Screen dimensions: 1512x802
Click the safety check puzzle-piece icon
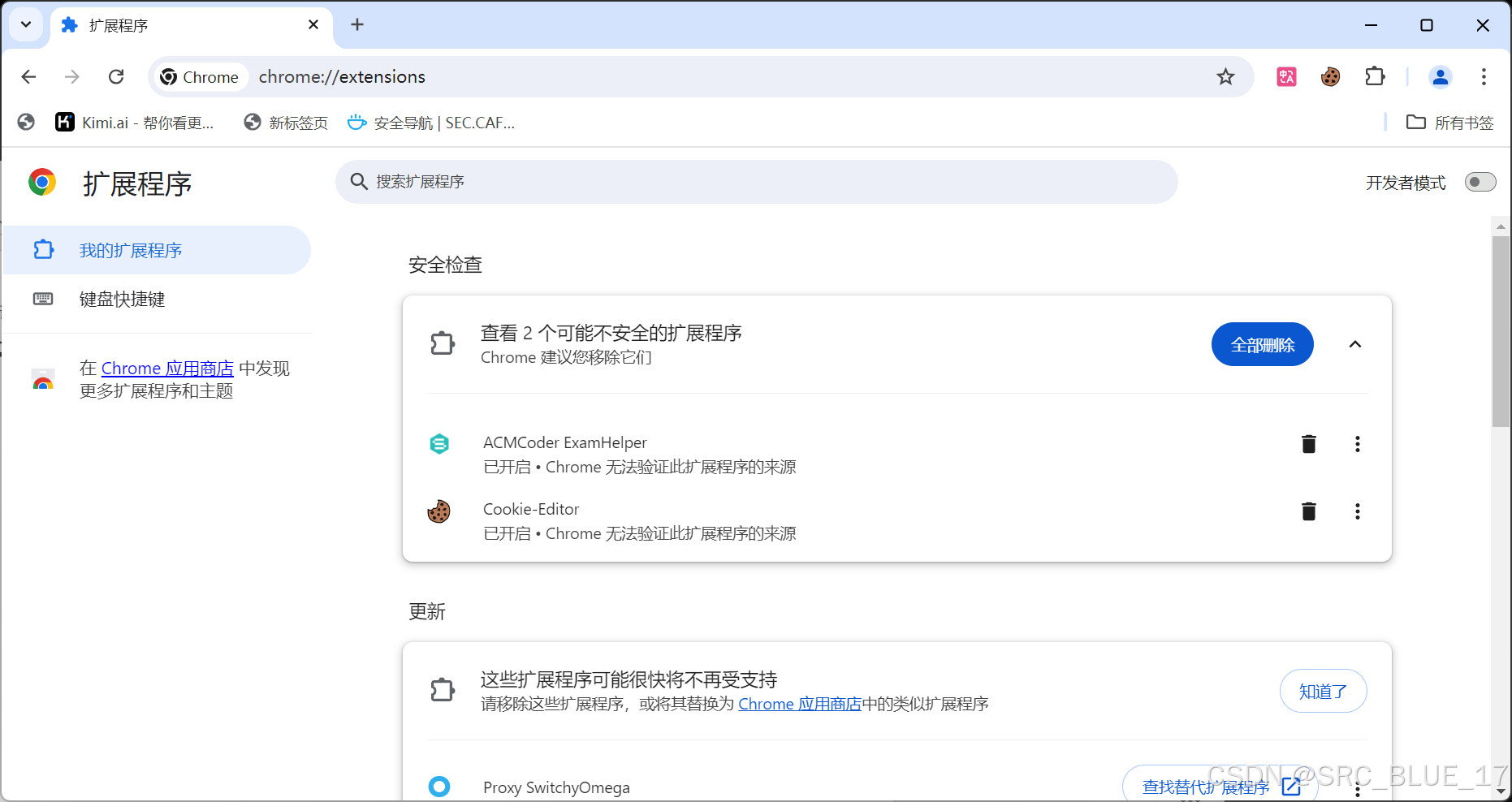(443, 343)
